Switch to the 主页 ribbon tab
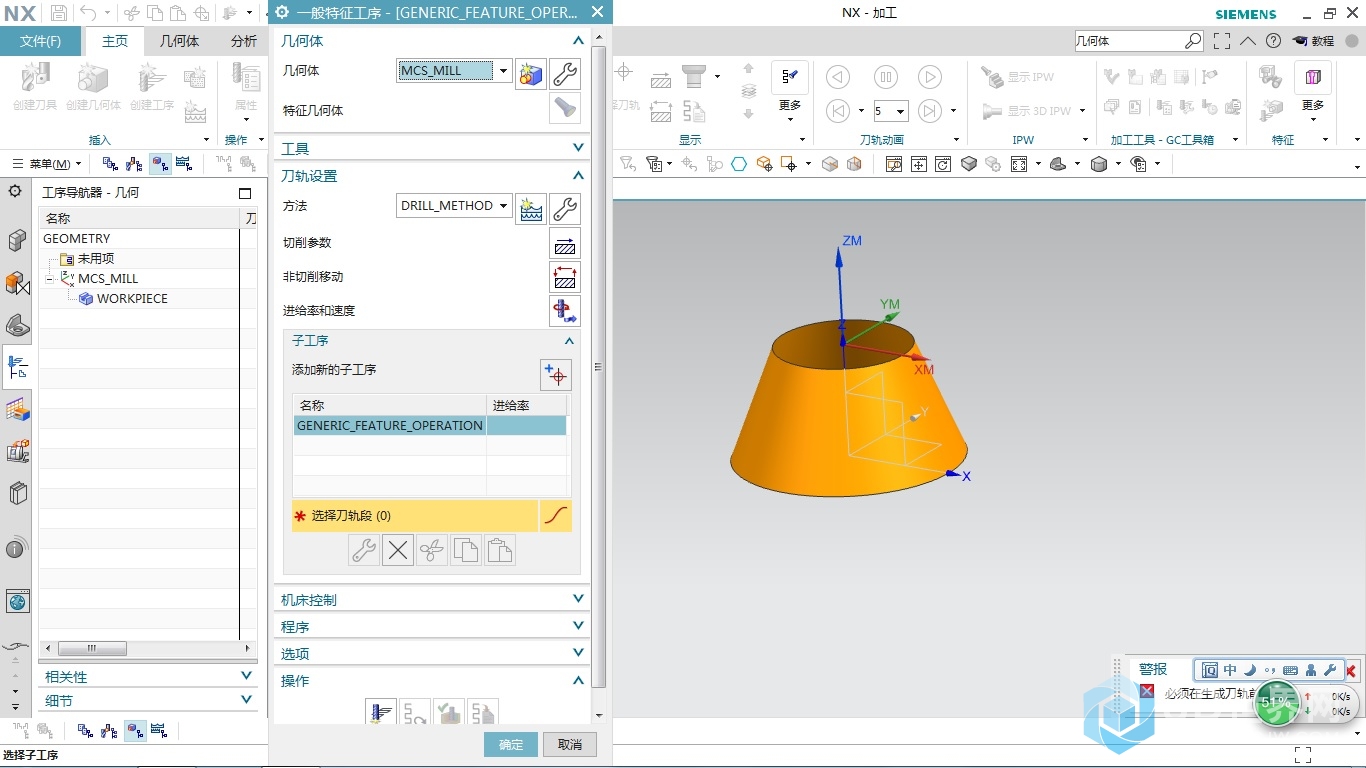Image resolution: width=1366 pixels, height=768 pixels. [115, 41]
